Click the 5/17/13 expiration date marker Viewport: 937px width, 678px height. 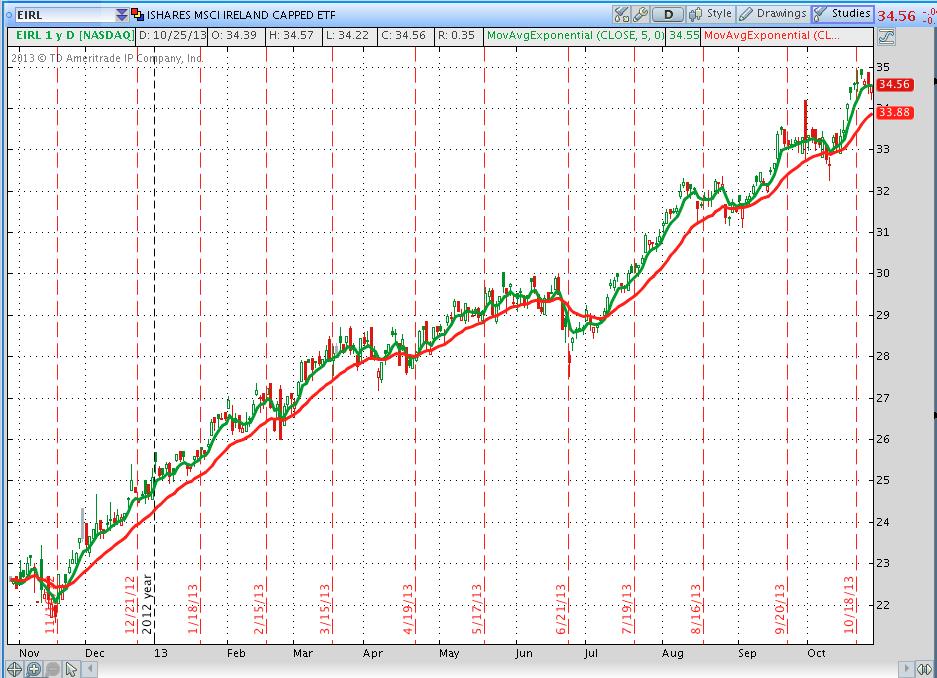[476, 609]
